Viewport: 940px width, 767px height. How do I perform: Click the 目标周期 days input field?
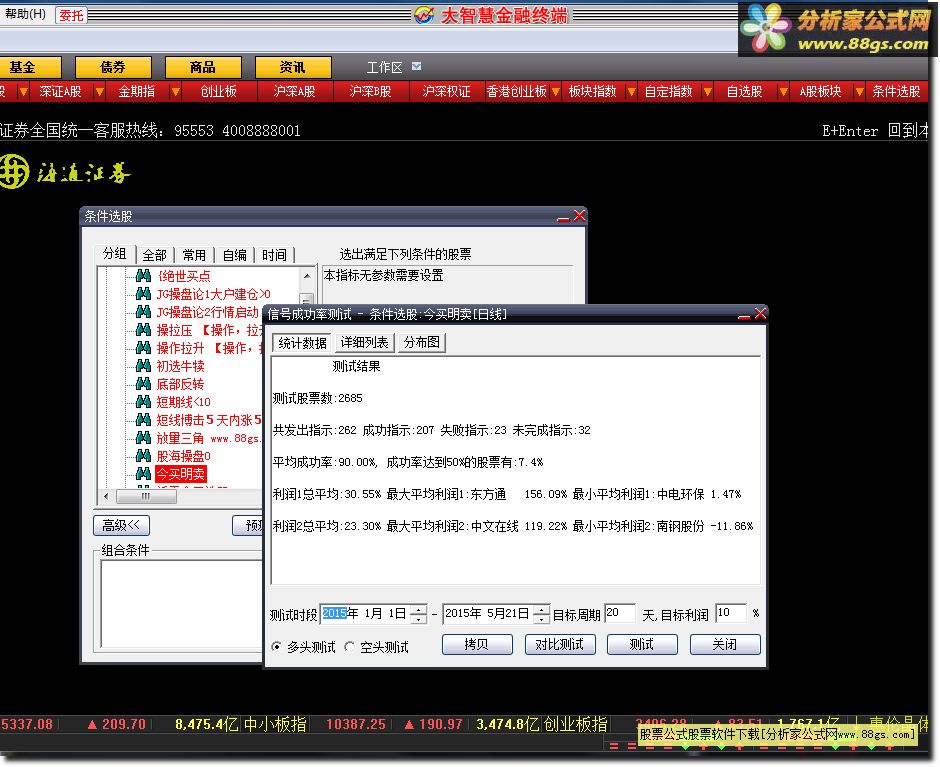[x=619, y=613]
